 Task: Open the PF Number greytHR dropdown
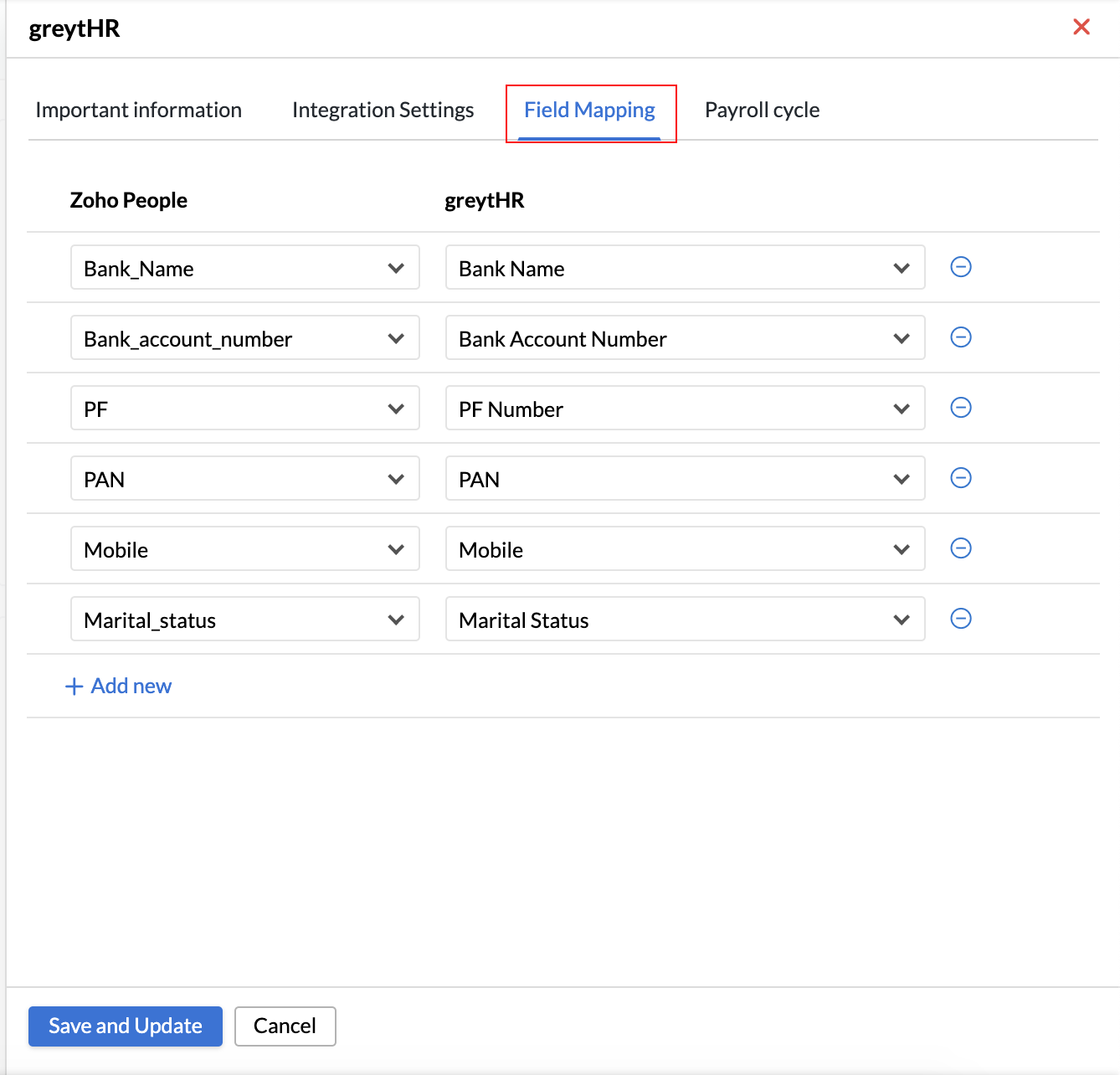(686, 409)
